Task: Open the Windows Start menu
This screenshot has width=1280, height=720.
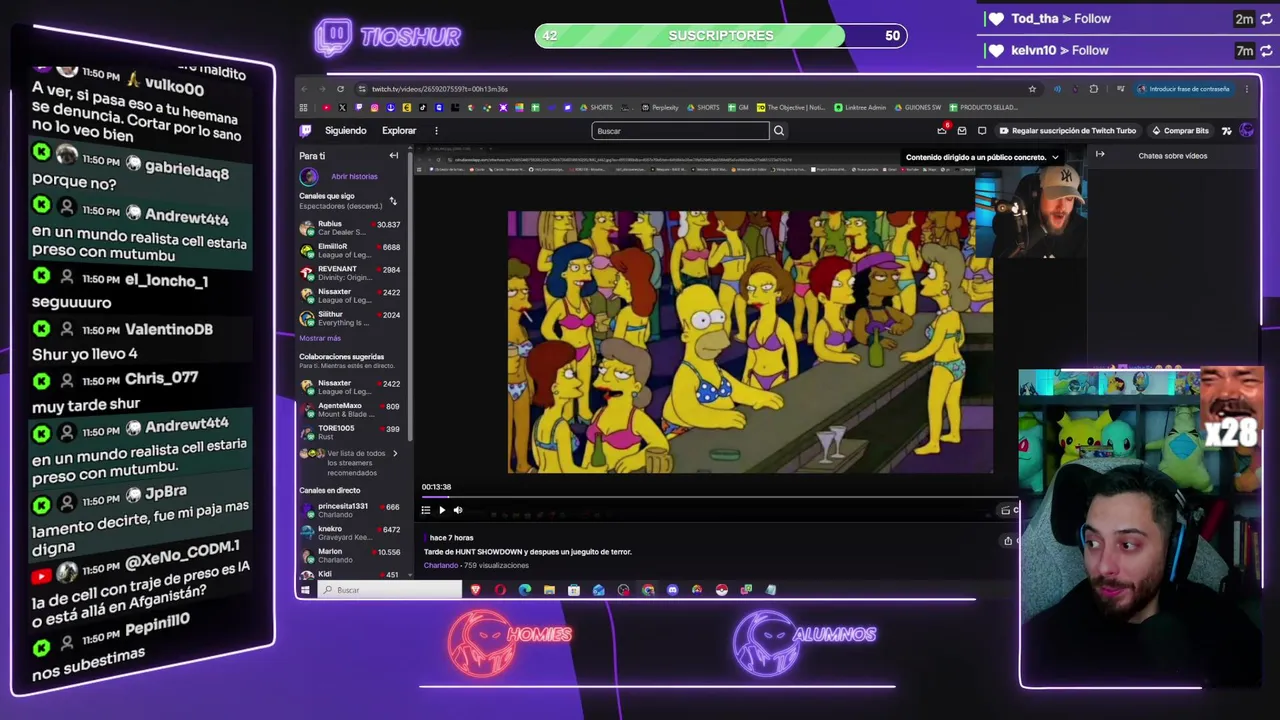Action: (306, 590)
